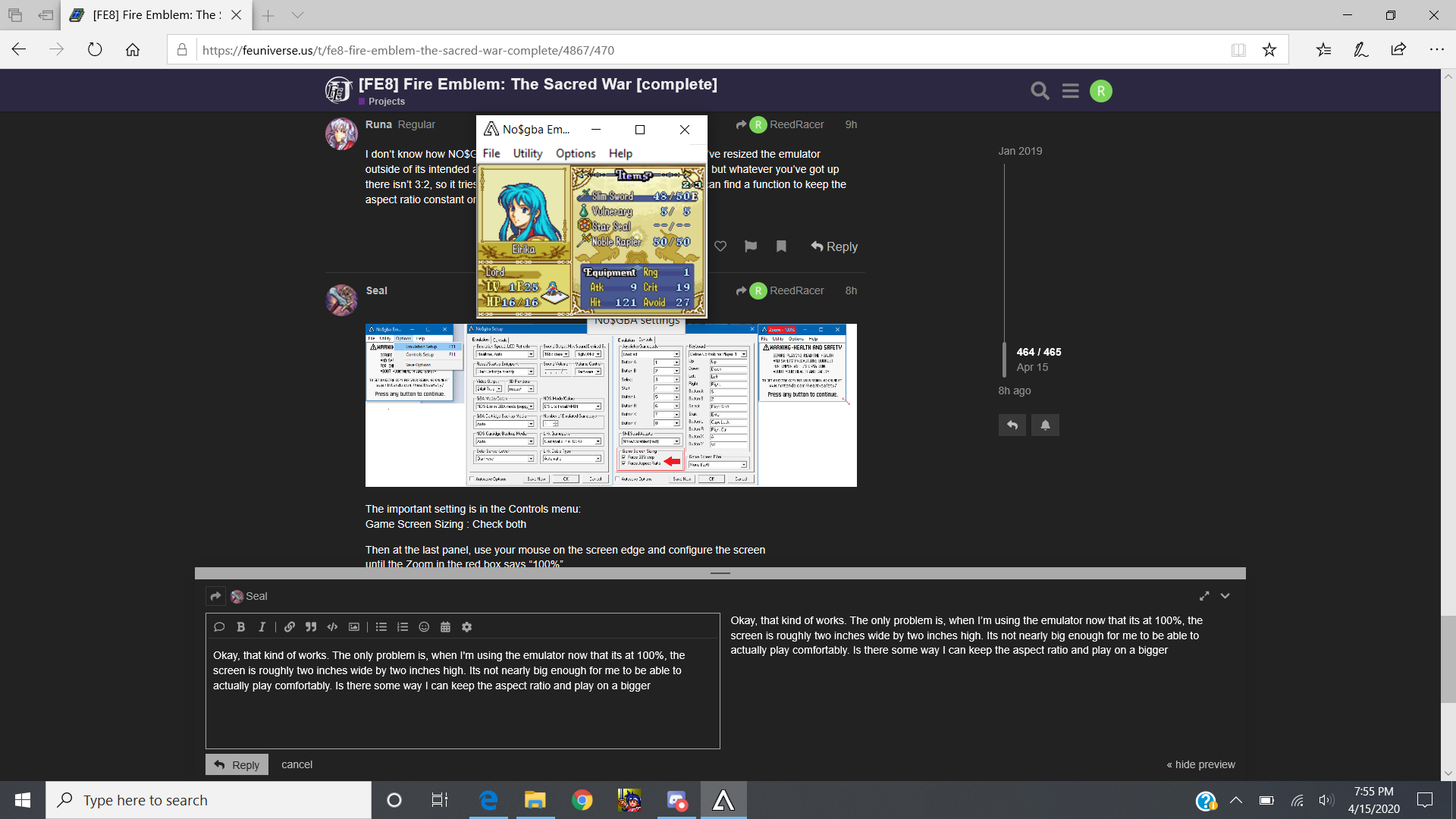The width and height of the screenshot is (1456, 819).
Task: Open Chrome from the taskbar
Action: coord(582,800)
